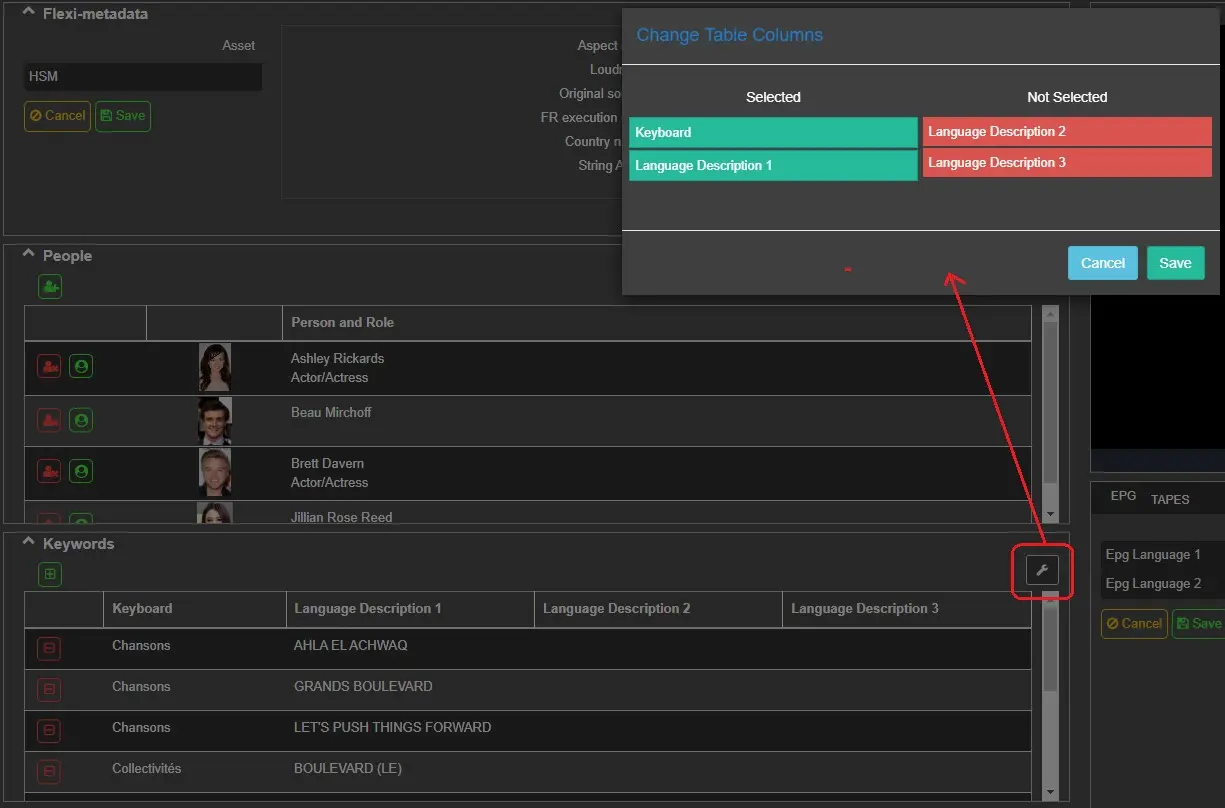Delete the AHLA EL ACHWAQ keyword row
The image size is (1225, 808).
[x=49, y=649]
